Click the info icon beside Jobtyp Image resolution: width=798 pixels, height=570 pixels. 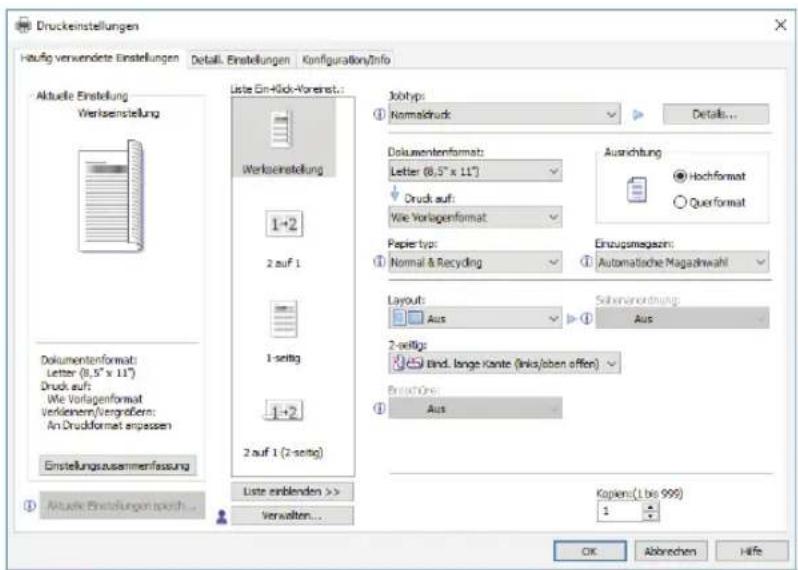coord(380,115)
